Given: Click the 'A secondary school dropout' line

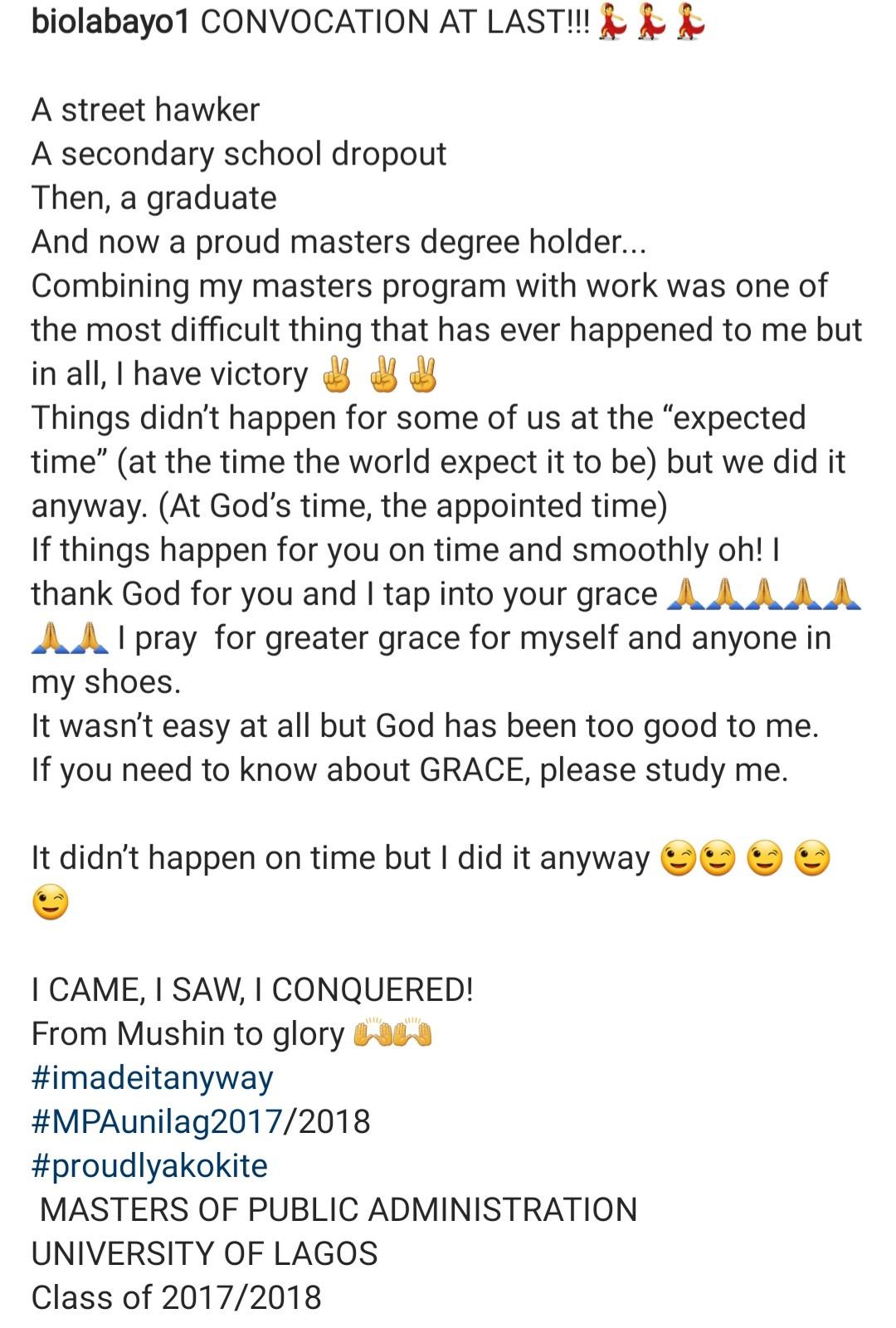Looking at the screenshot, I should click(x=239, y=154).
